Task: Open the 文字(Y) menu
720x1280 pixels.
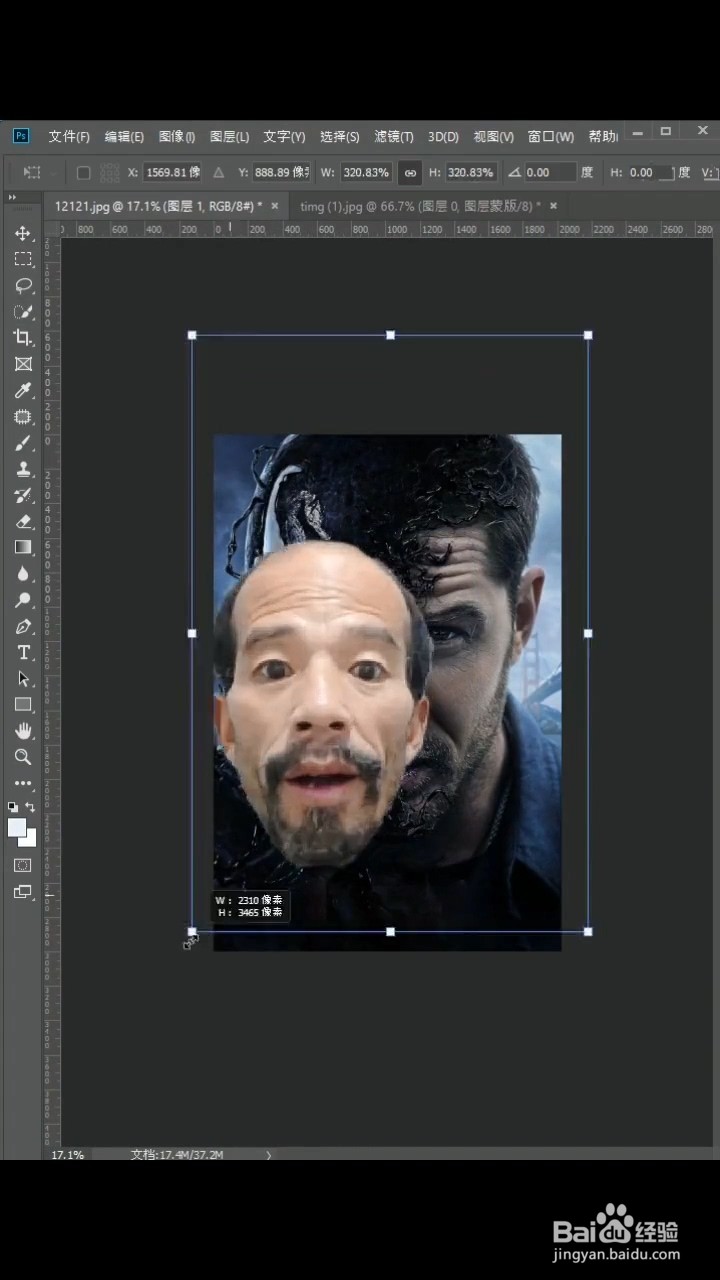Action: (x=284, y=137)
